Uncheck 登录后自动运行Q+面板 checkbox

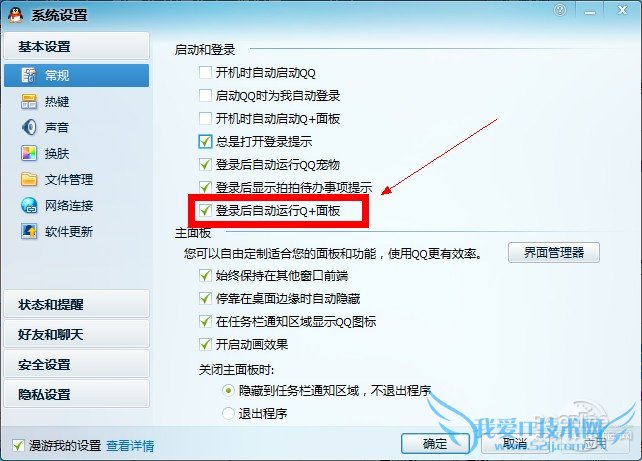(205, 210)
